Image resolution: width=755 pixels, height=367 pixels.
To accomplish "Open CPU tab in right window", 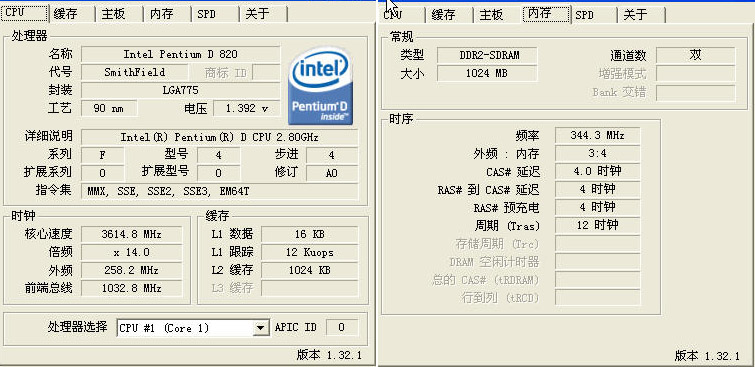I will coord(401,15).
